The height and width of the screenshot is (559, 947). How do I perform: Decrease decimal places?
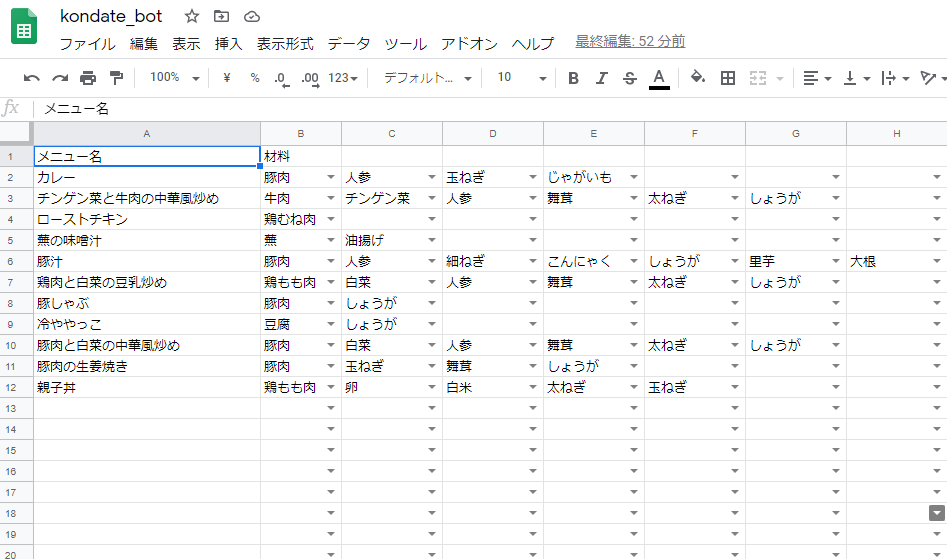[281, 78]
